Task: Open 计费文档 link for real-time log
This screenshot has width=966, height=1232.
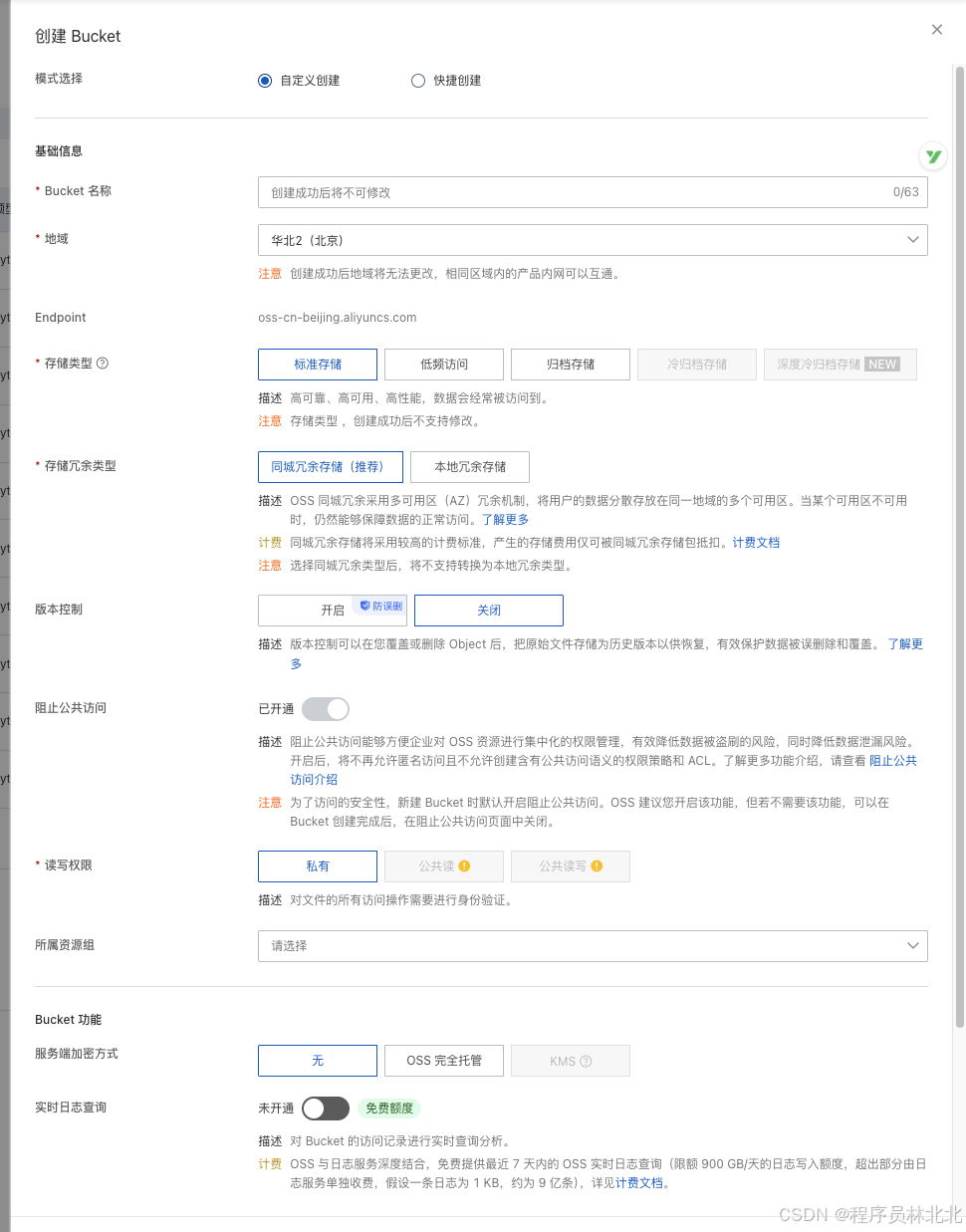Action: 639,1183
